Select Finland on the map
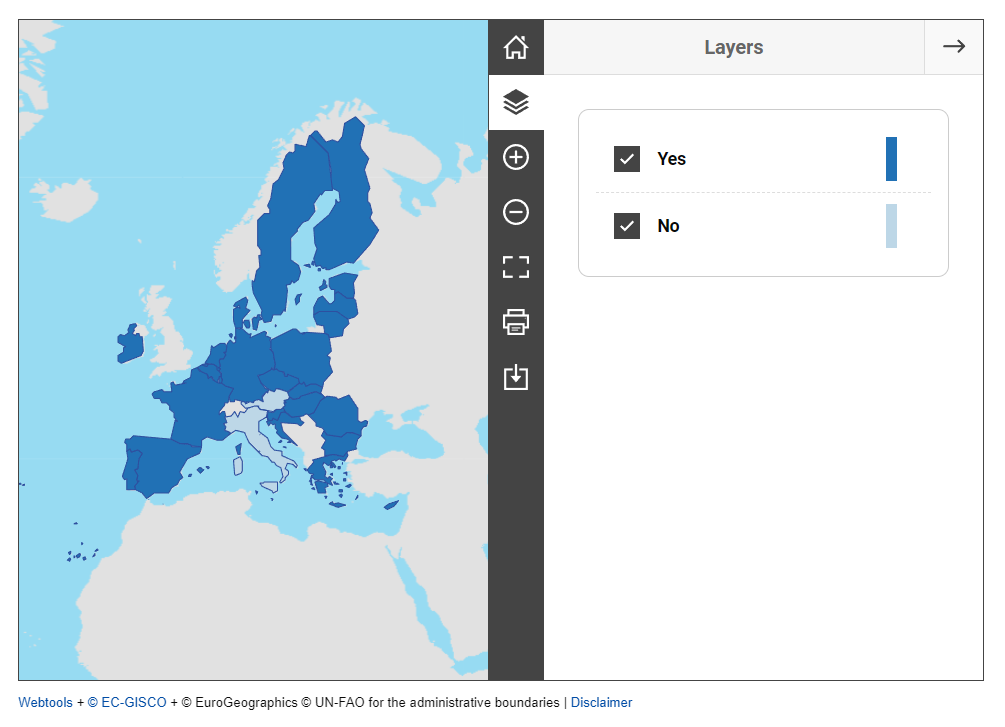The height and width of the screenshot is (727, 1005). [345, 215]
